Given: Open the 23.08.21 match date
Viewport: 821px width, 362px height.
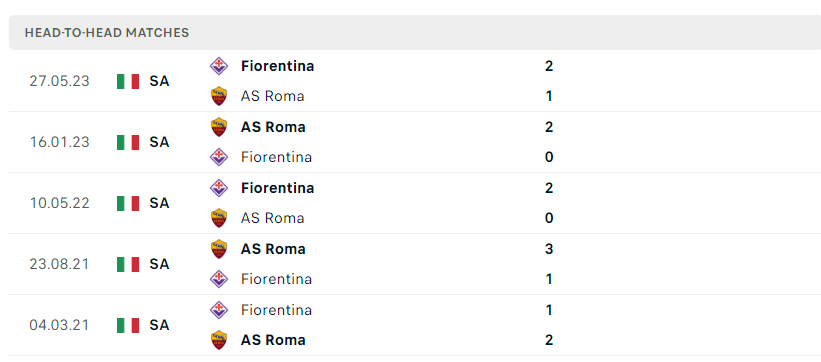Looking at the screenshot, I should 59,264.
